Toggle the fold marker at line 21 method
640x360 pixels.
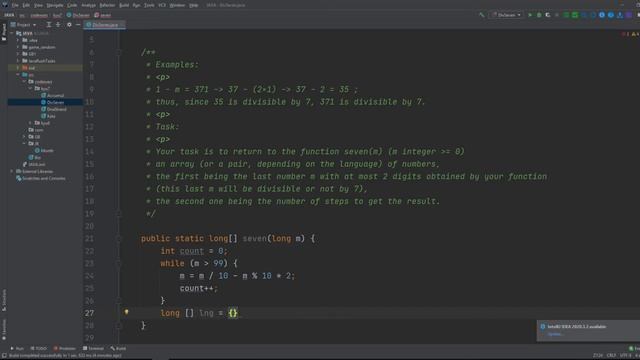[119, 238]
